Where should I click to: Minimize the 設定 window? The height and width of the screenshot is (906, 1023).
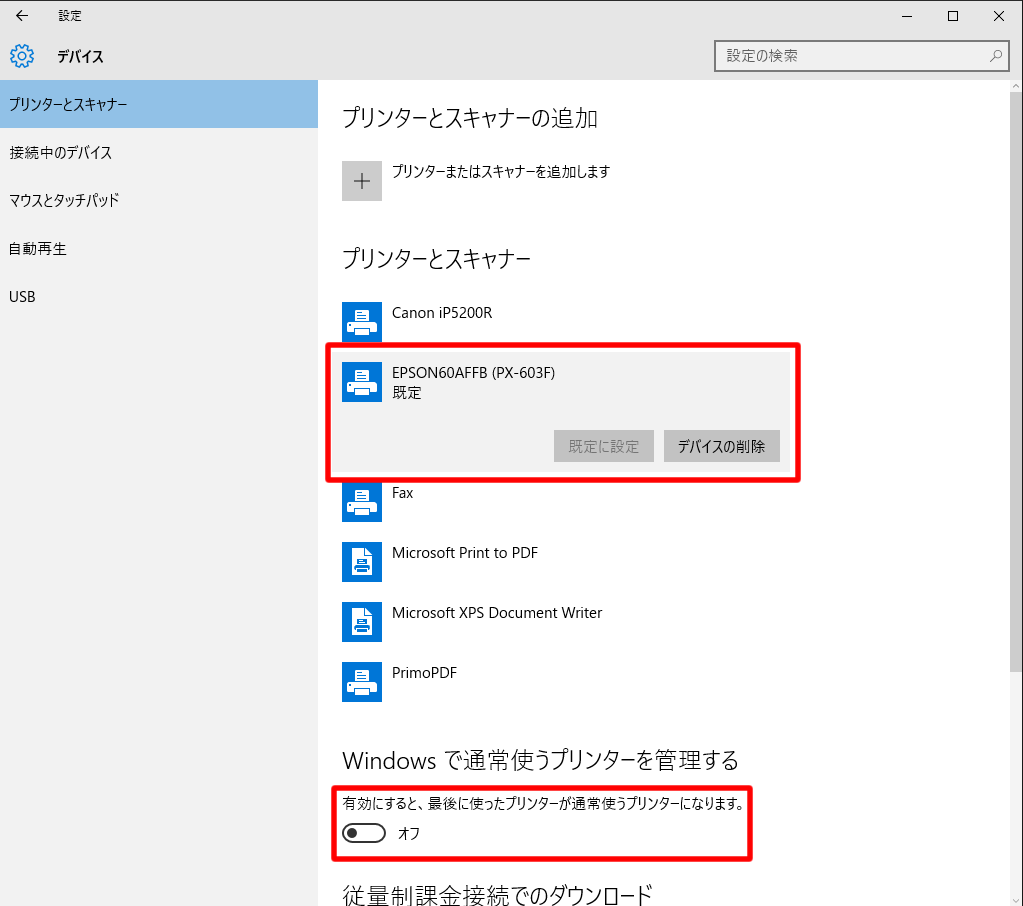(x=907, y=16)
